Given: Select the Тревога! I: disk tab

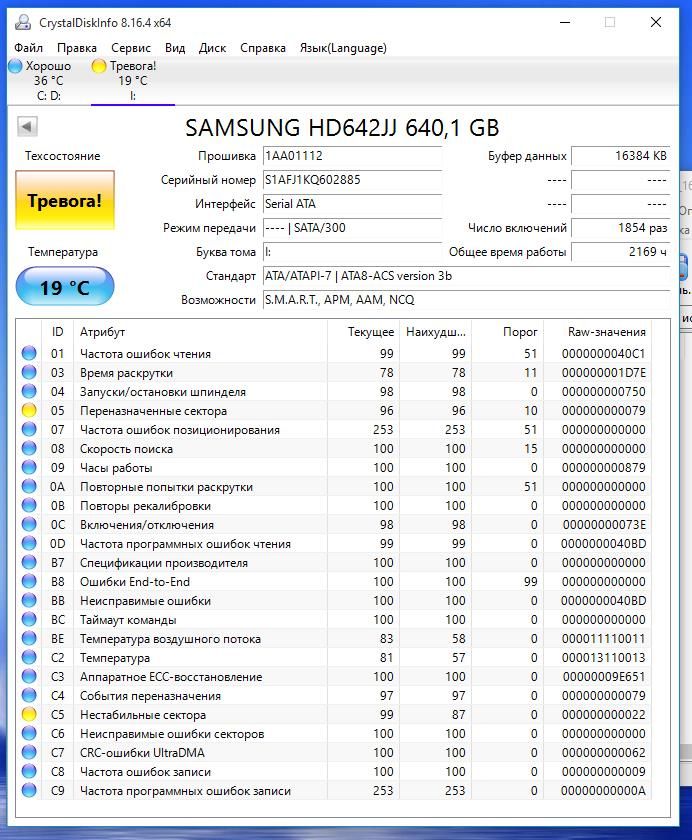Looking at the screenshot, I should click(132, 80).
